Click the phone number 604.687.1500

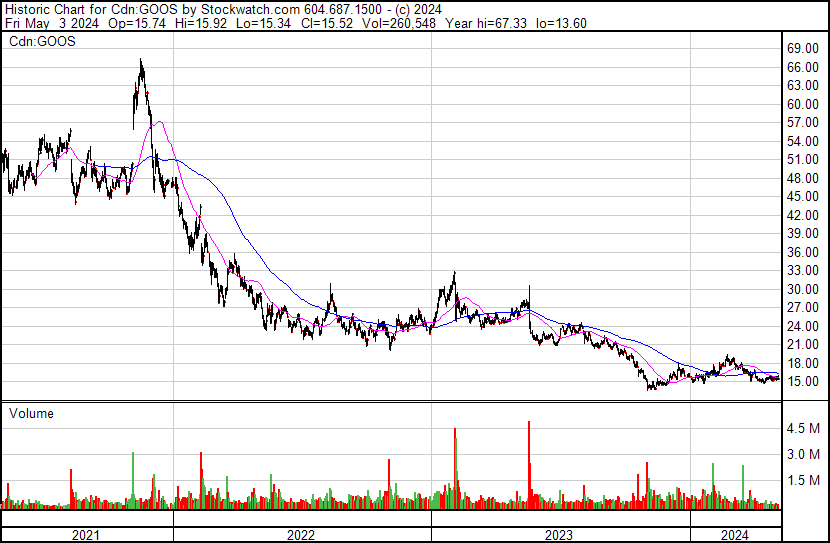tap(342, 9)
